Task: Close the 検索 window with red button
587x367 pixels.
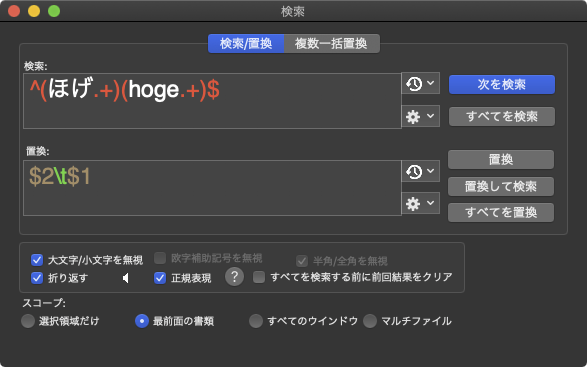Action: pyautogui.click(x=14, y=11)
